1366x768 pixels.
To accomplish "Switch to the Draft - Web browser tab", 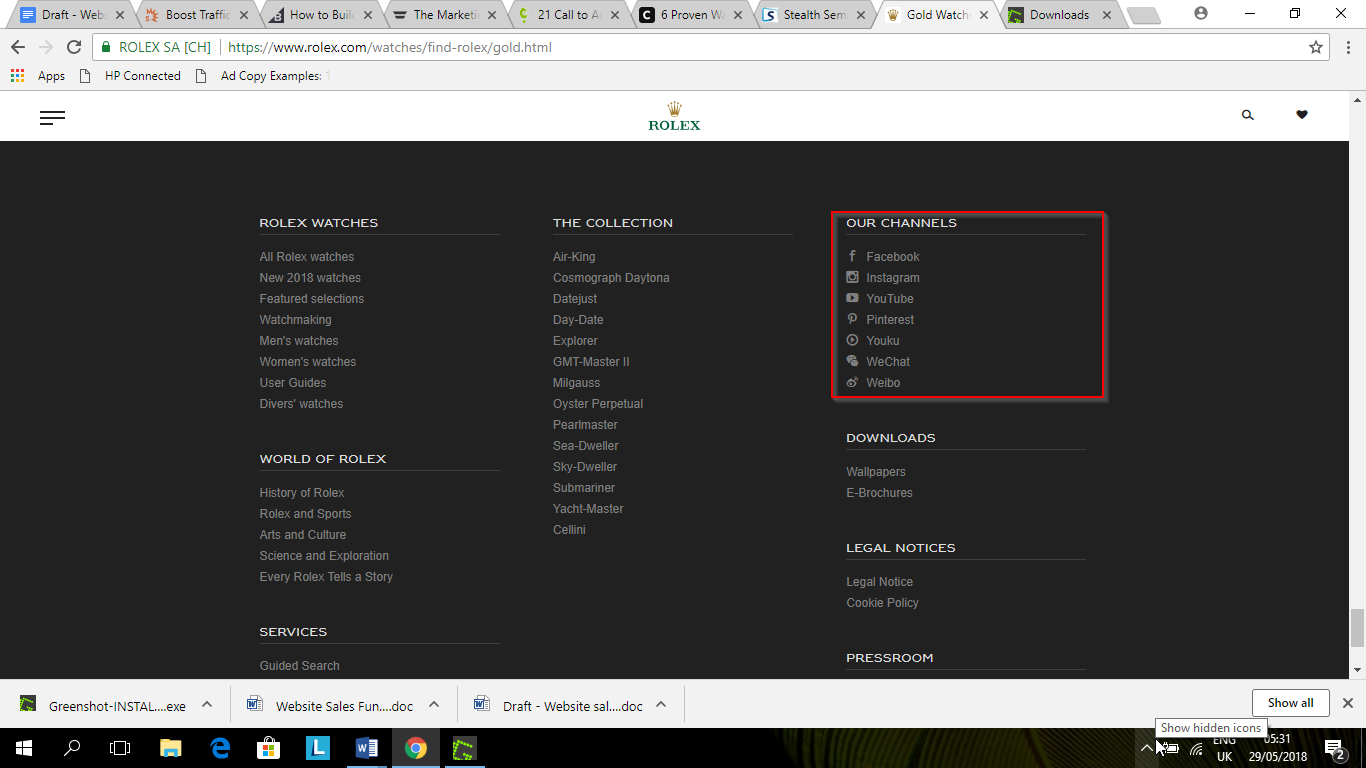I will click(x=72, y=15).
